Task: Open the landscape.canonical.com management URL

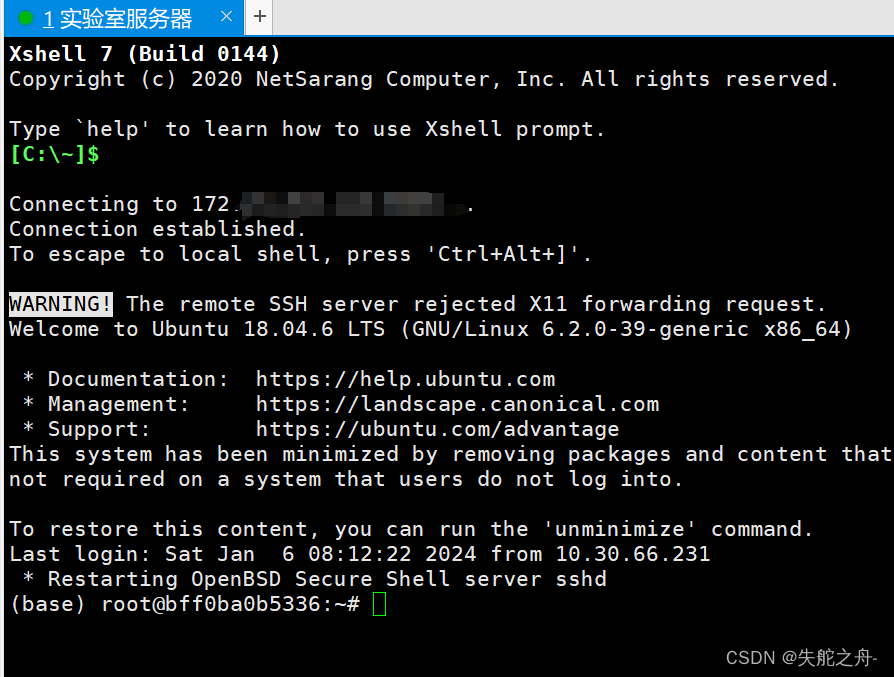Action: click(x=457, y=404)
